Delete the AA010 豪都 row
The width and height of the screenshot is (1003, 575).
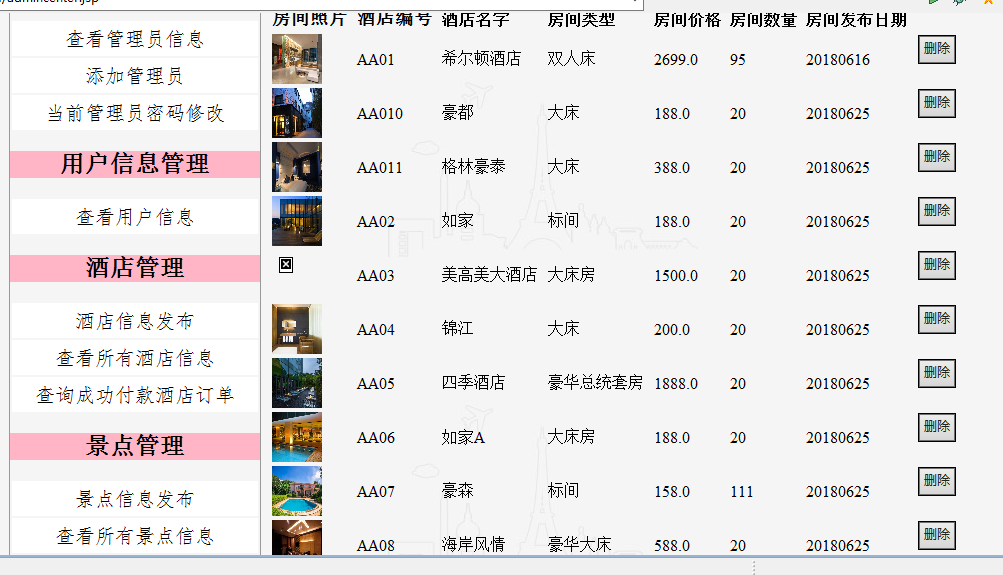pyautogui.click(x=937, y=103)
